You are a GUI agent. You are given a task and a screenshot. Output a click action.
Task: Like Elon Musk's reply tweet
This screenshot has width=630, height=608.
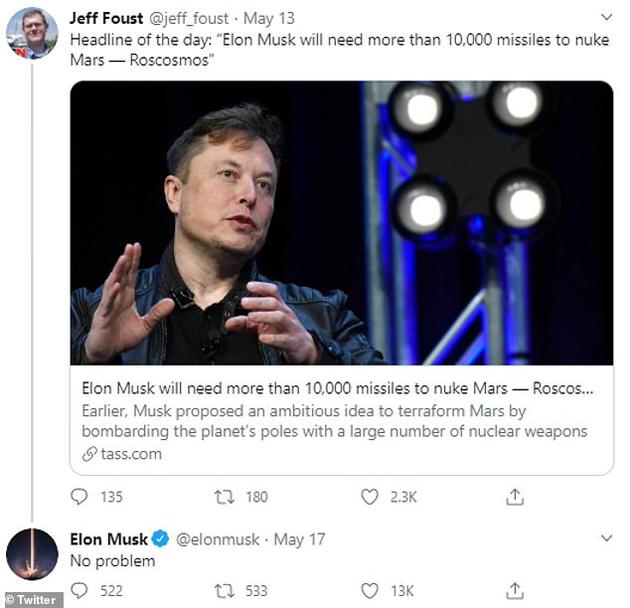pyautogui.click(x=369, y=590)
